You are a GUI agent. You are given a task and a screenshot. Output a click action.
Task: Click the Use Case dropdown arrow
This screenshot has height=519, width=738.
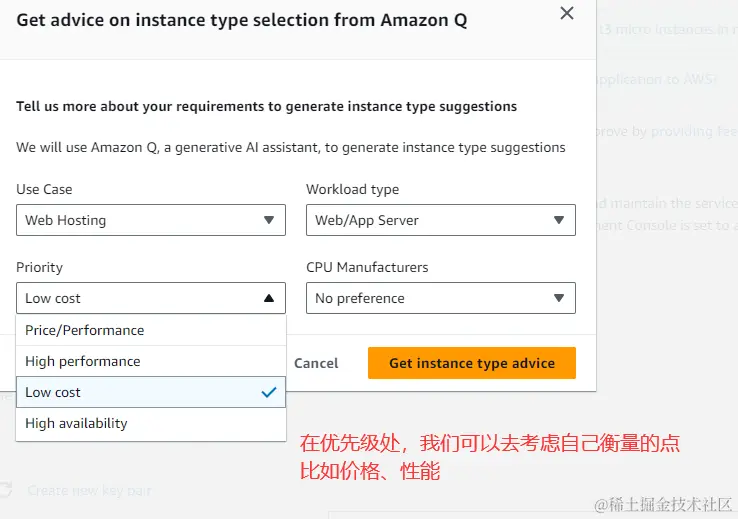pyautogui.click(x=268, y=220)
